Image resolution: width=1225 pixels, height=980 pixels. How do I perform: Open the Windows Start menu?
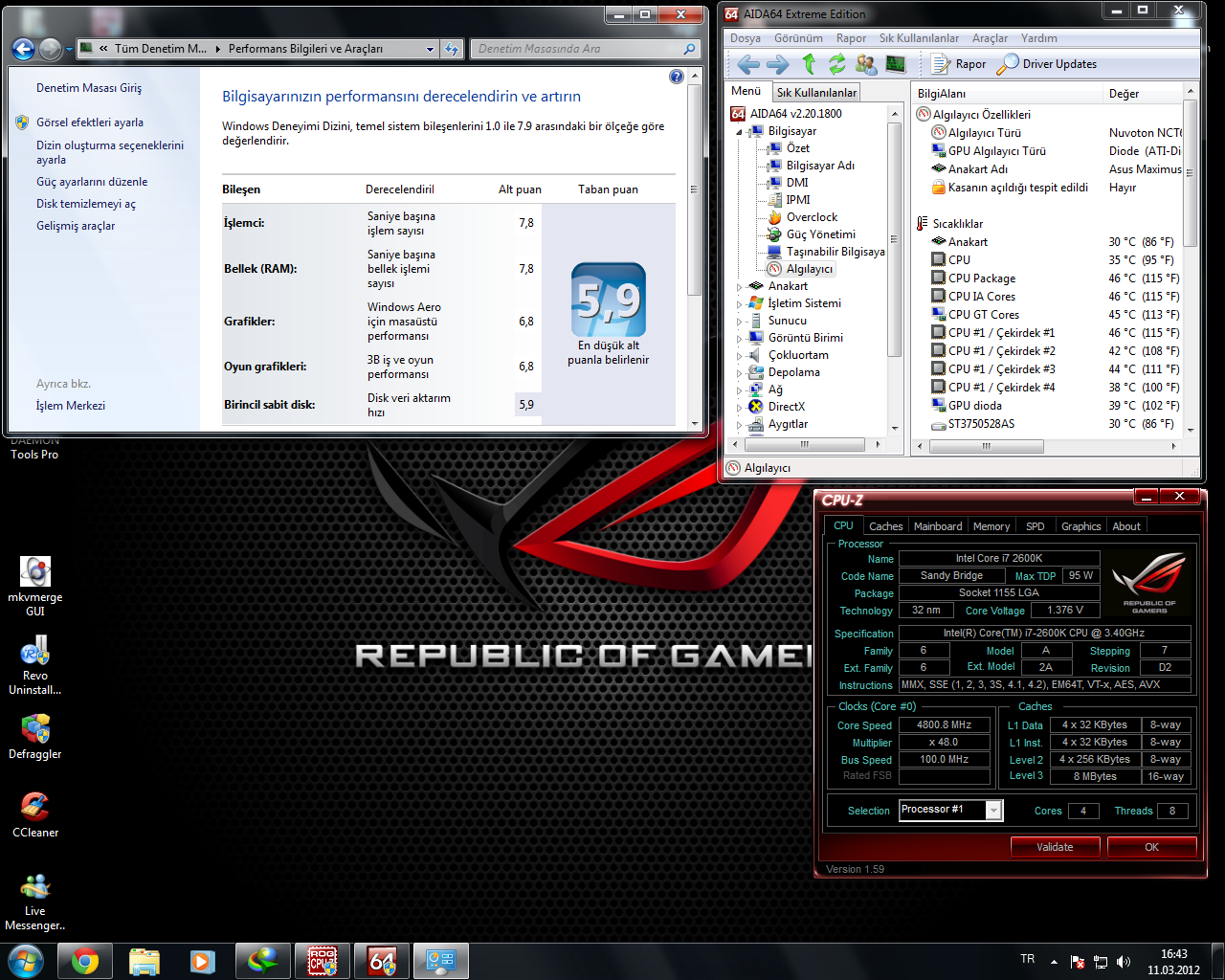click(x=24, y=961)
